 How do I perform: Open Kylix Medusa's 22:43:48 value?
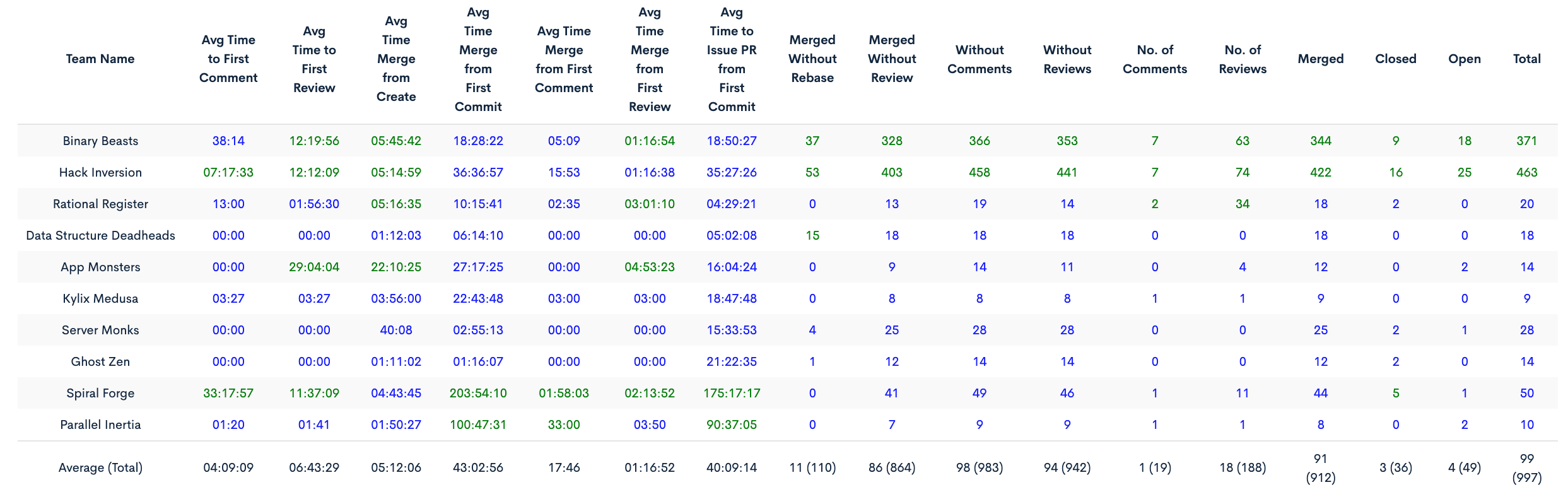tap(478, 298)
